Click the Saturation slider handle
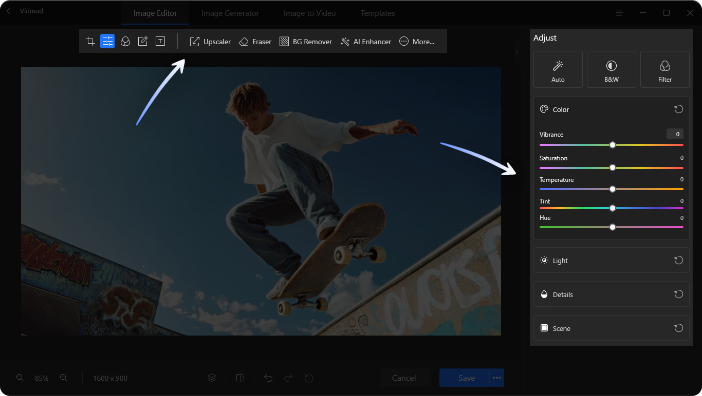Screen dimensions: 702x396 (612, 168)
